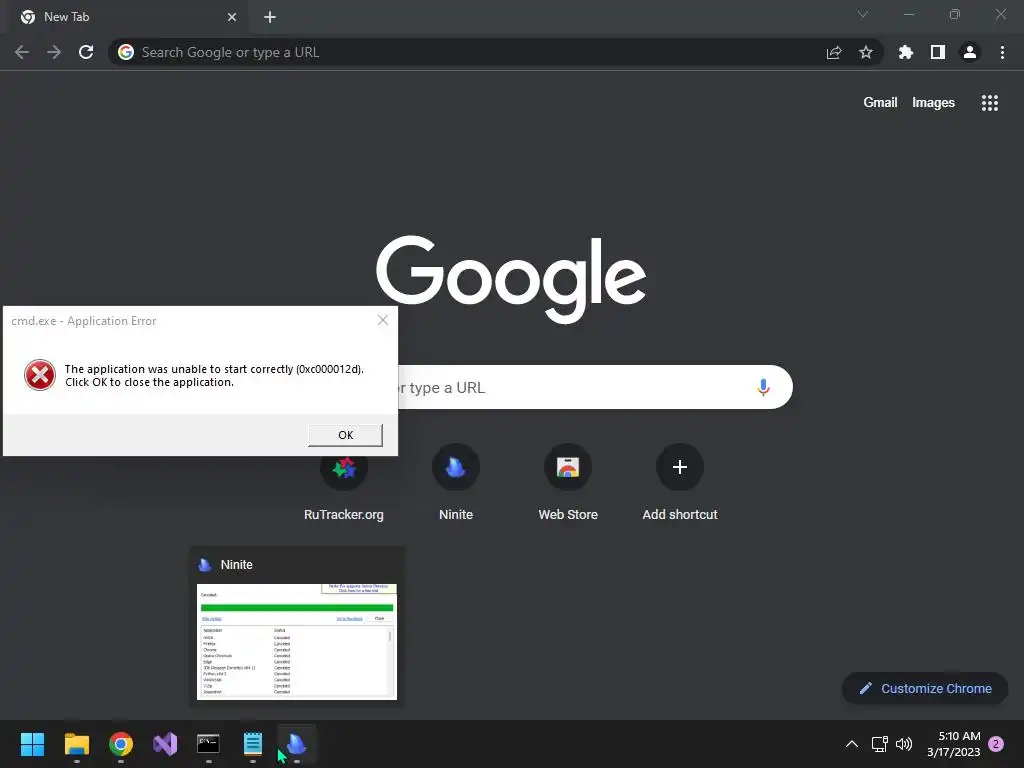Viewport: 1024px width, 768px height.
Task: Click the Ninite title in the taskbar preview
Action: point(236,565)
